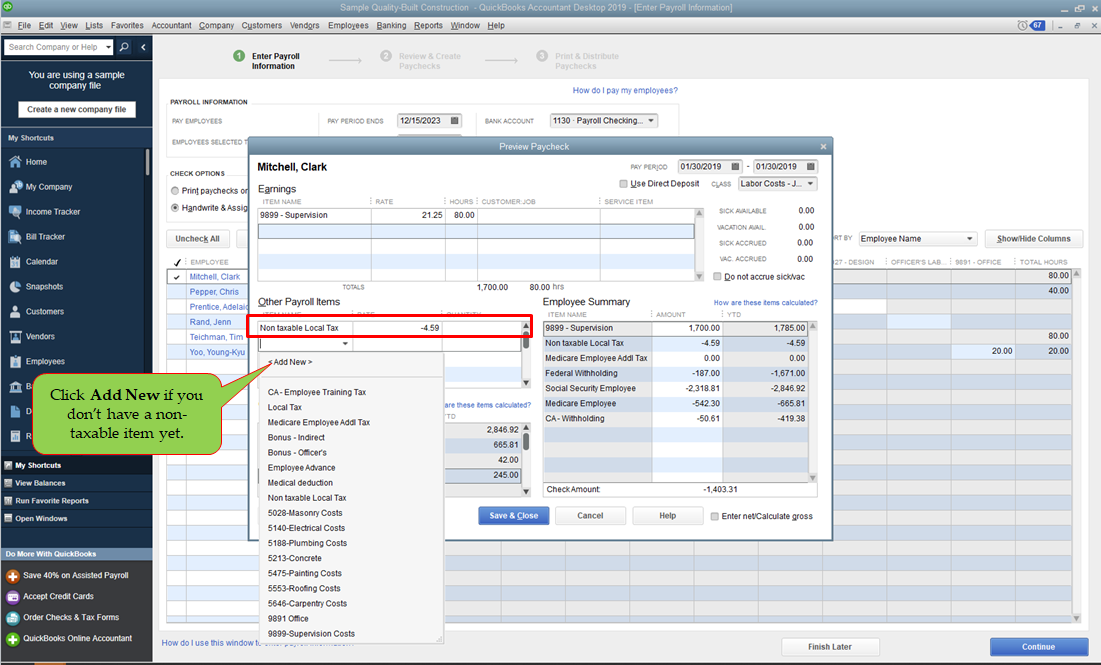Screen dimensions: 1101x665
Task: Click the 9899 - Supervision earnings item cell
Action: pos(314,215)
